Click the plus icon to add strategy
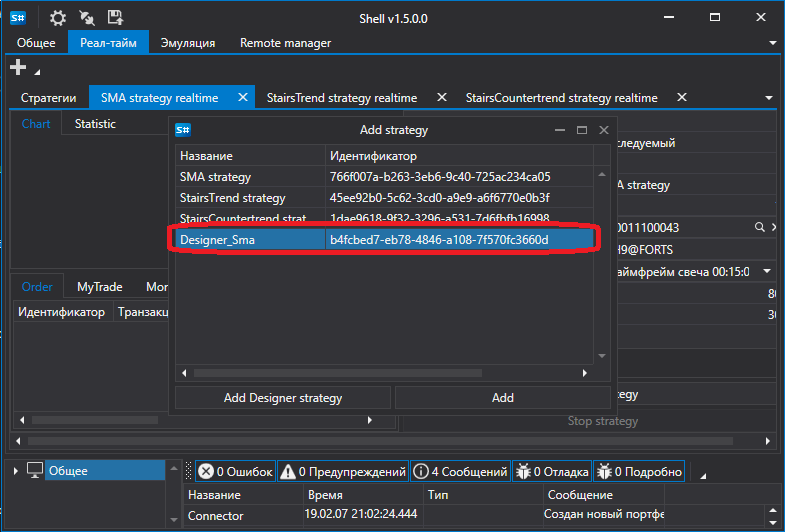 coord(18,67)
